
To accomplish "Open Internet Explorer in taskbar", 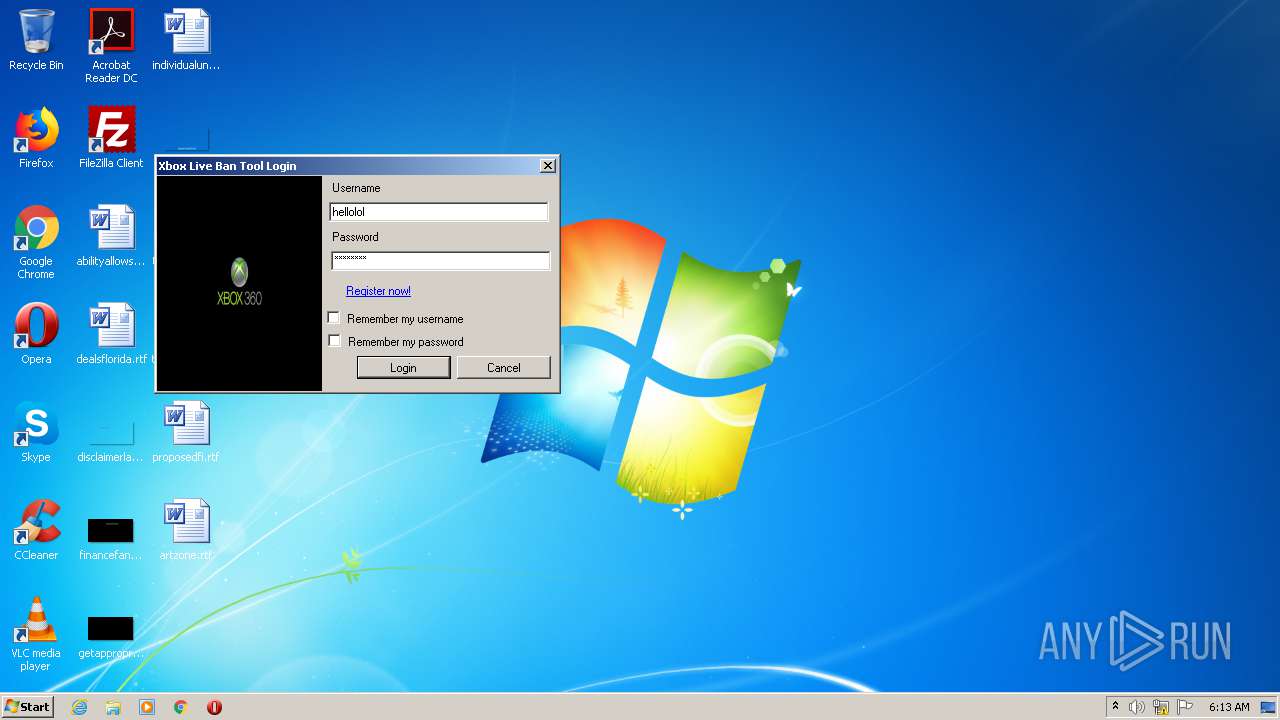I will click(80, 707).
